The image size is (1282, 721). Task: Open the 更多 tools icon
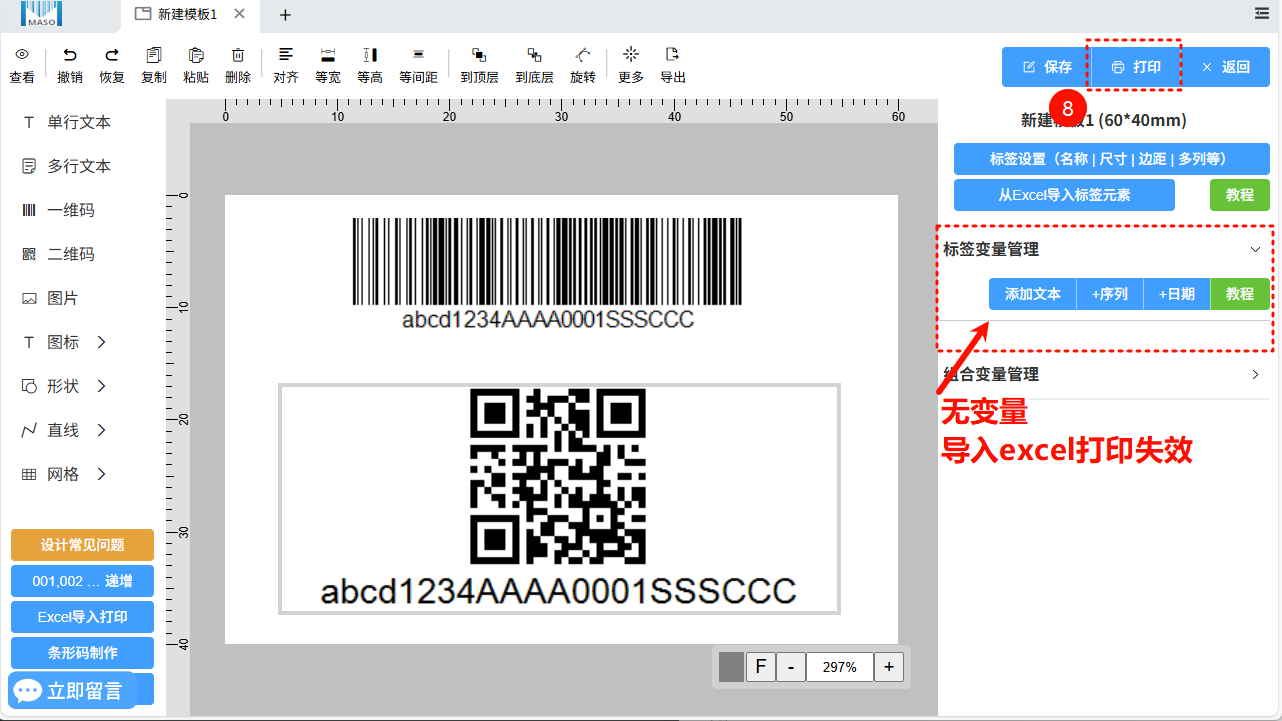(631, 54)
